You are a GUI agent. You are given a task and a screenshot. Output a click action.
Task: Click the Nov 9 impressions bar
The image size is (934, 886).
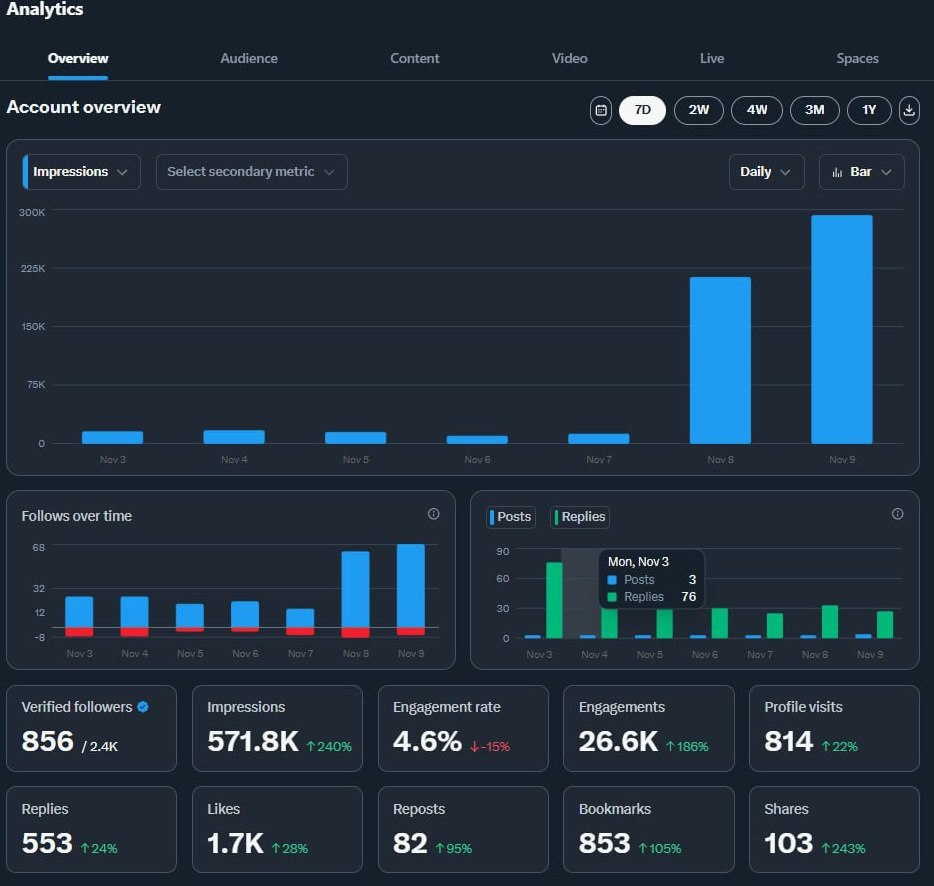point(842,329)
